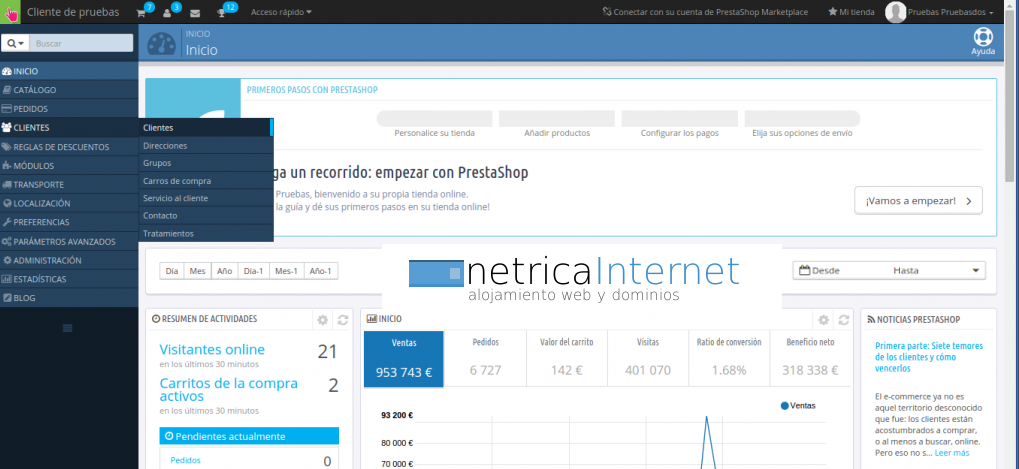Viewport: 1019px width, 469px height.
Task: Open the messages envelope icon
Action: click(194, 13)
